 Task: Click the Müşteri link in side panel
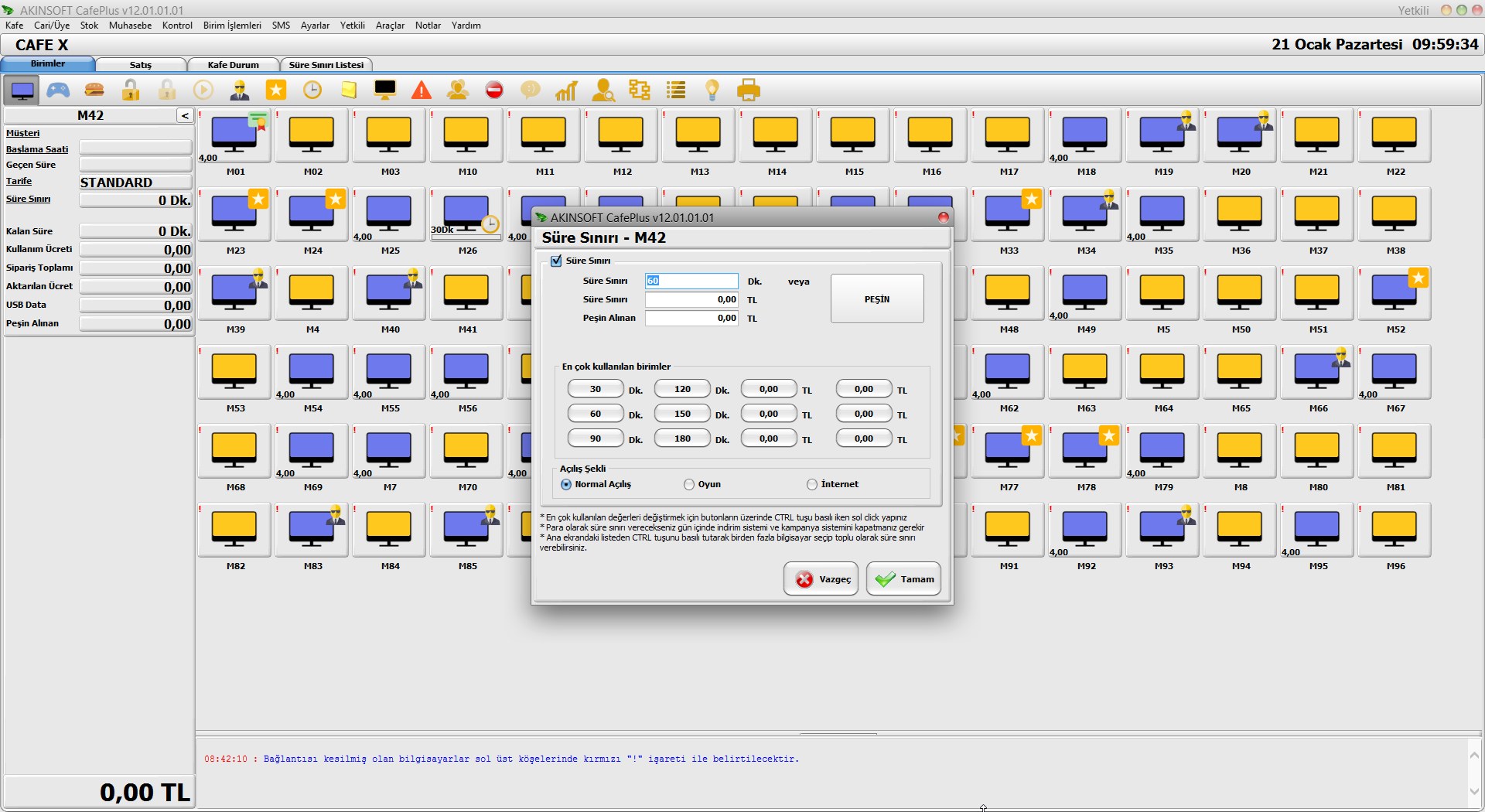[x=22, y=133]
